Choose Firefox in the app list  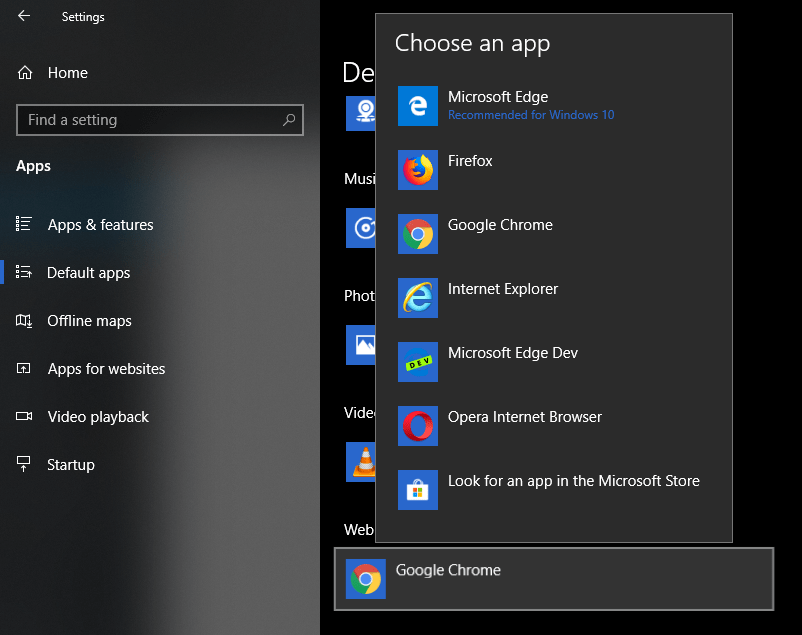pyautogui.click(x=554, y=170)
